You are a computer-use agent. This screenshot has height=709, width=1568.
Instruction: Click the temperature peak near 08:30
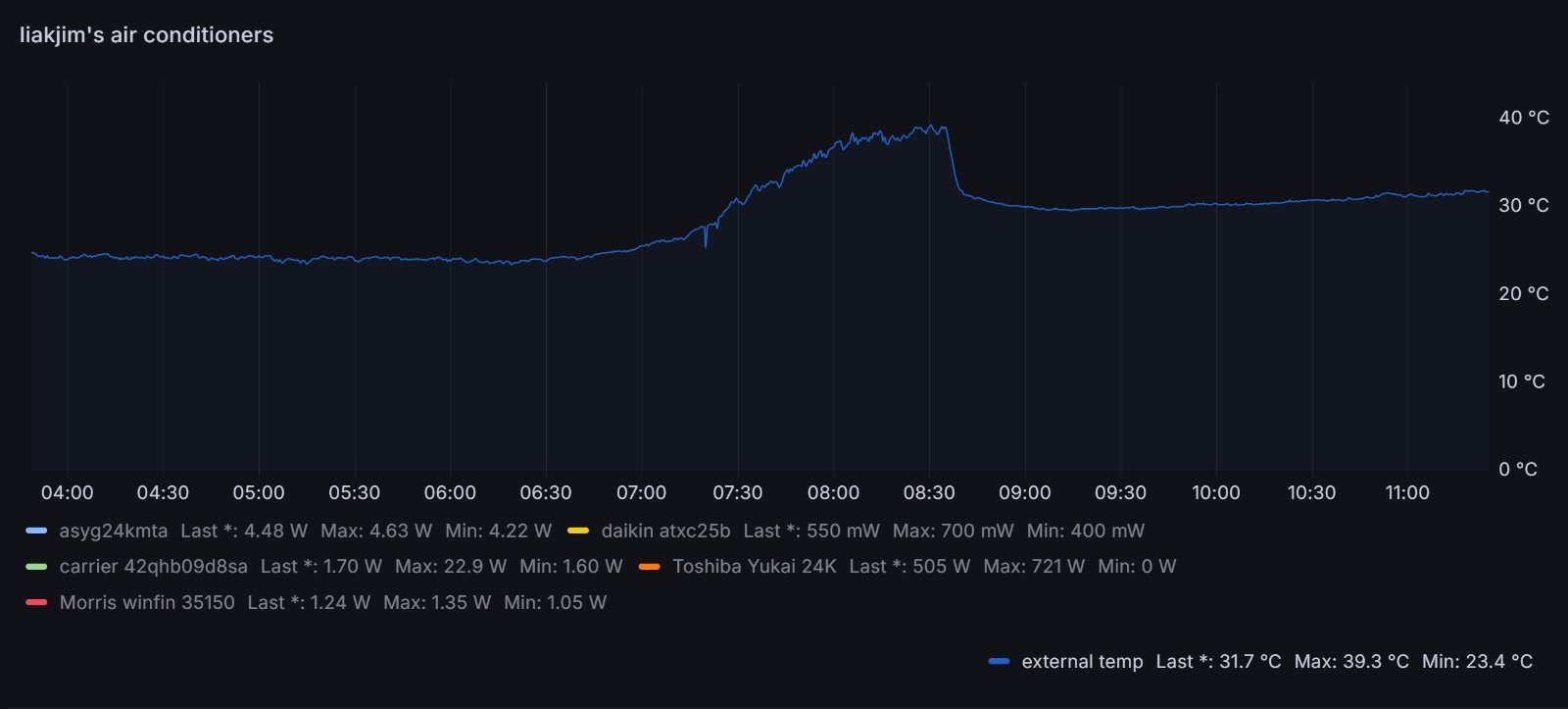coord(932,126)
